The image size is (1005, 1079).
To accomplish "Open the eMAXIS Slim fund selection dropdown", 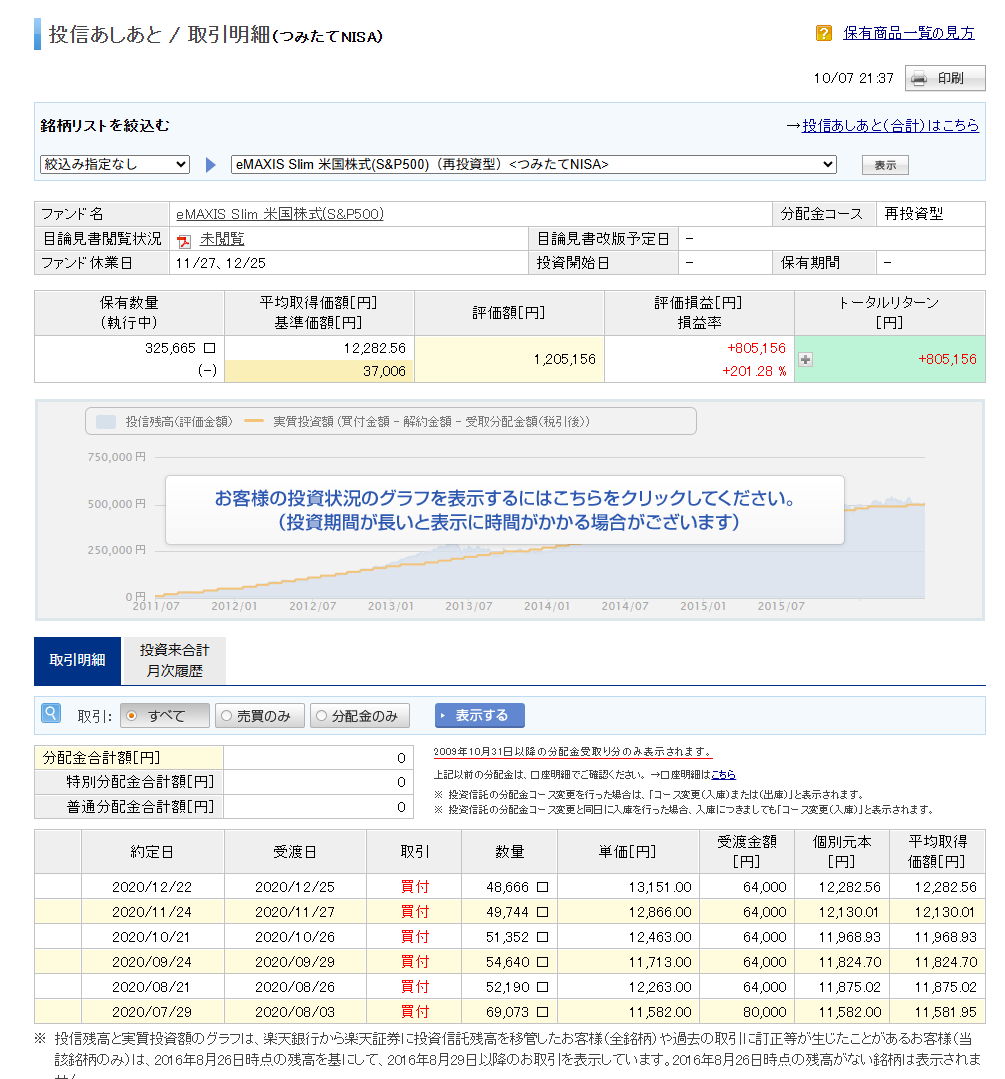I will coord(533,164).
